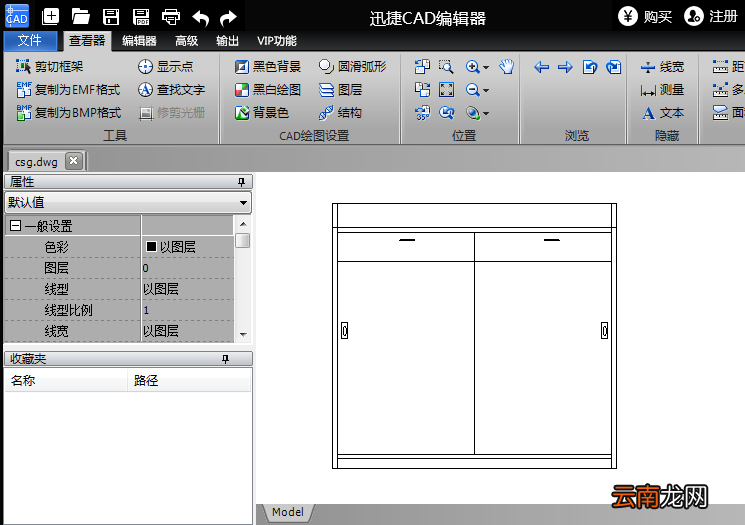This screenshot has width=745, height=525.
Task: Click the second-row left icon in 位置 group
Action: coord(422,89)
